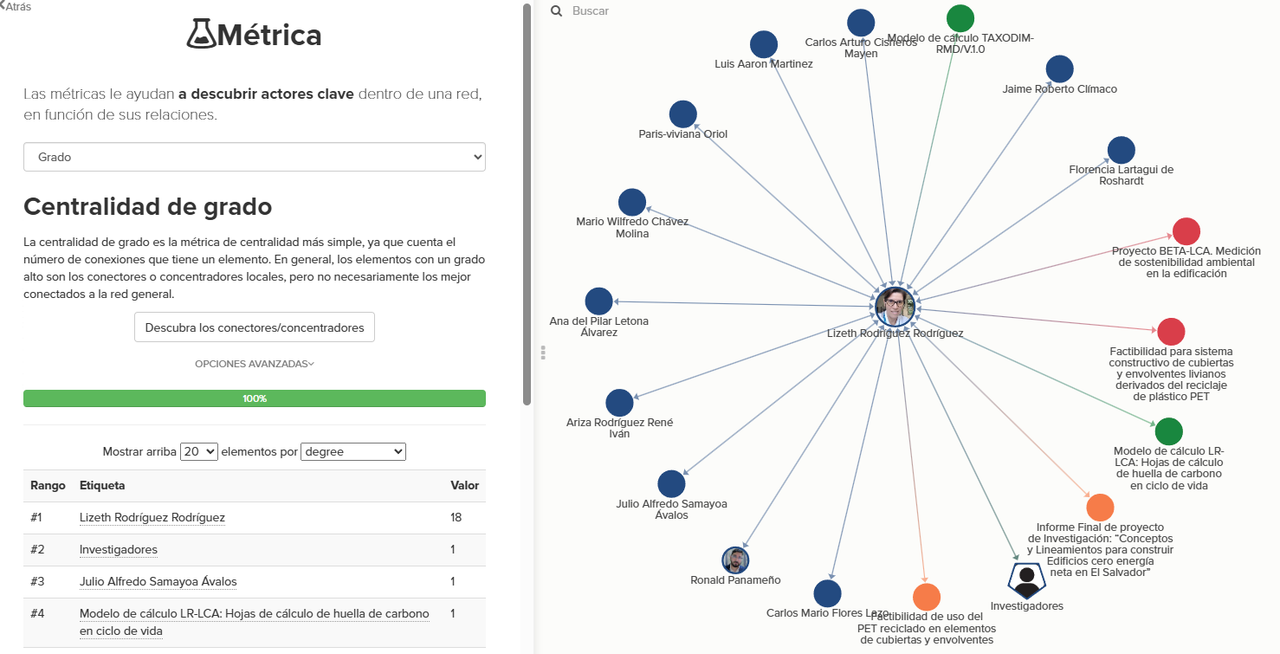Click the Jaime Roberto Clímaco node
The height and width of the screenshot is (654, 1280).
(x=1060, y=69)
